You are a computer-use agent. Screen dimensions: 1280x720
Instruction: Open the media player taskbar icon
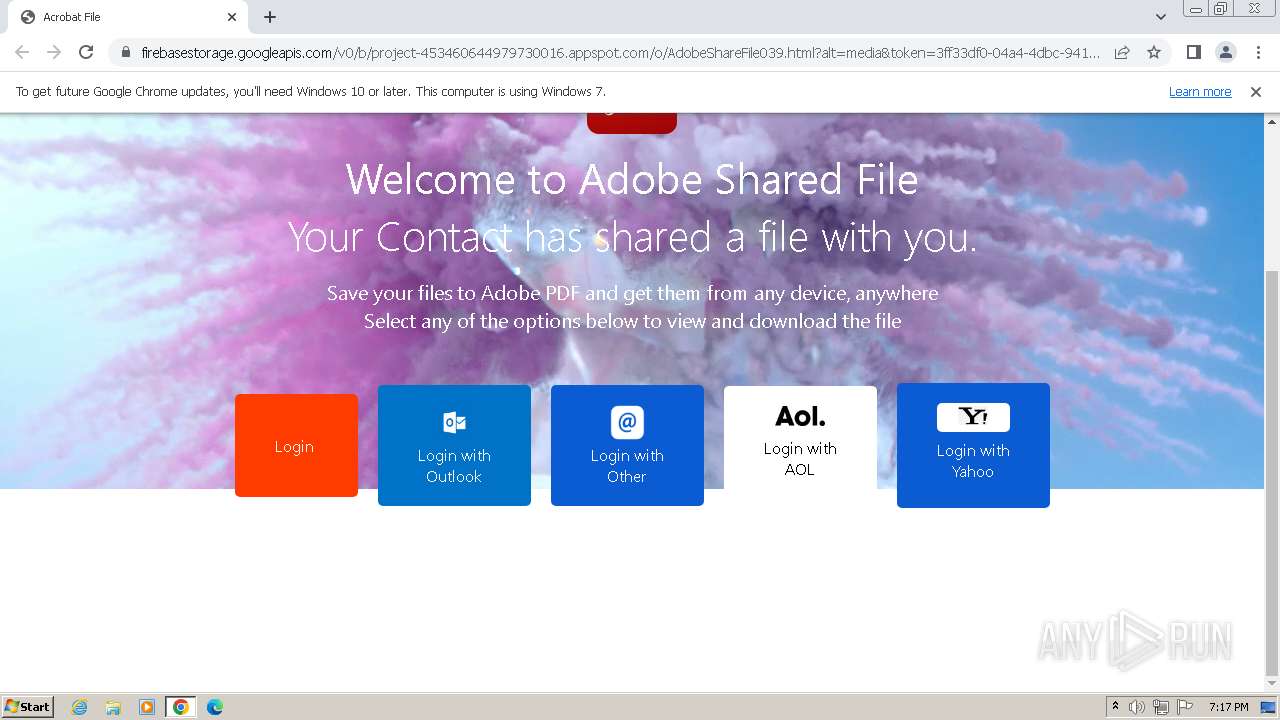click(x=147, y=707)
